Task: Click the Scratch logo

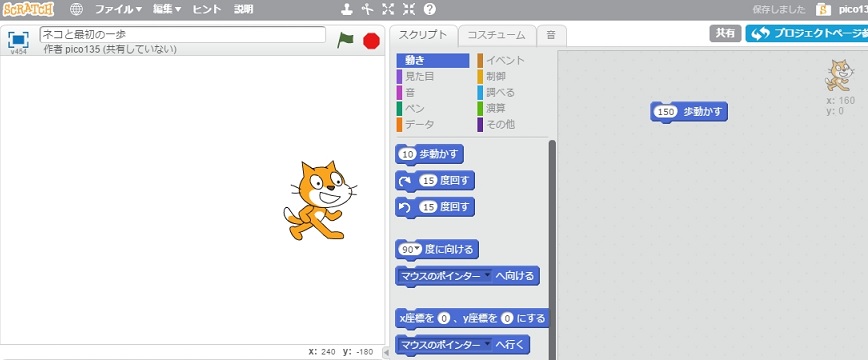Action: pos(28,9)
